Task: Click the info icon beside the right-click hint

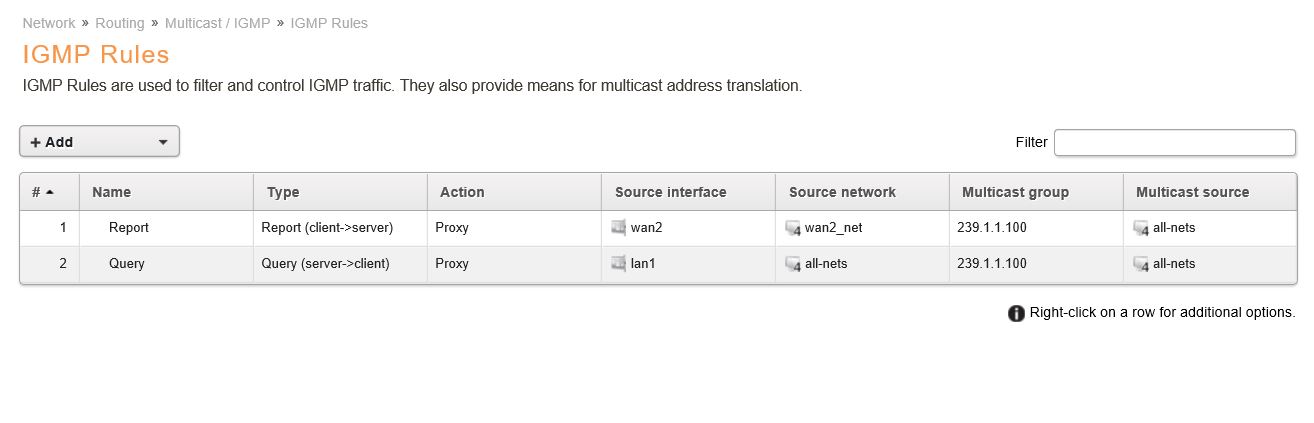Action: (x=1016, y=313)
